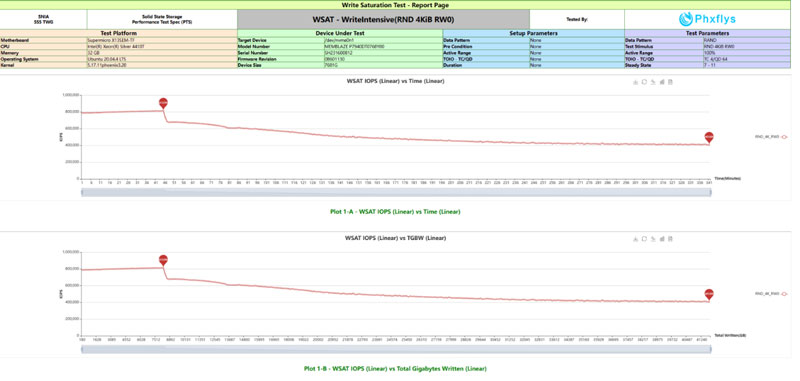Switch the IOPS vs Time chart to bar view

click(662, 82)
